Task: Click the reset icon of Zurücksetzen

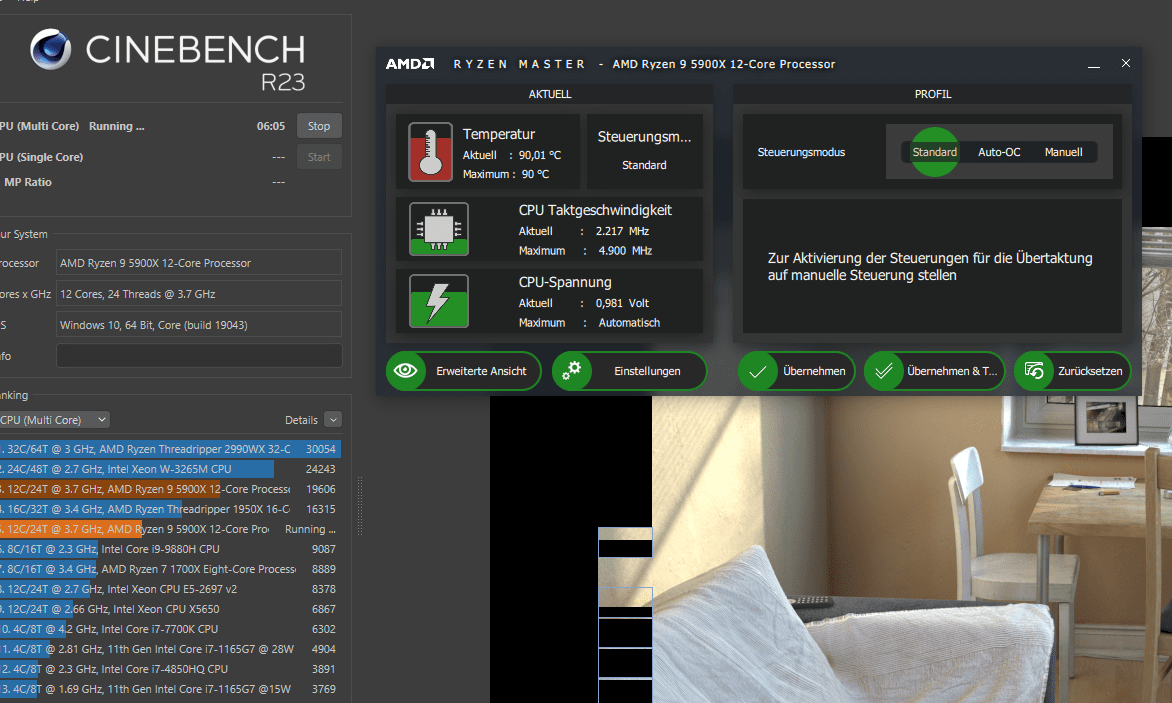Action: point(1034,371)
